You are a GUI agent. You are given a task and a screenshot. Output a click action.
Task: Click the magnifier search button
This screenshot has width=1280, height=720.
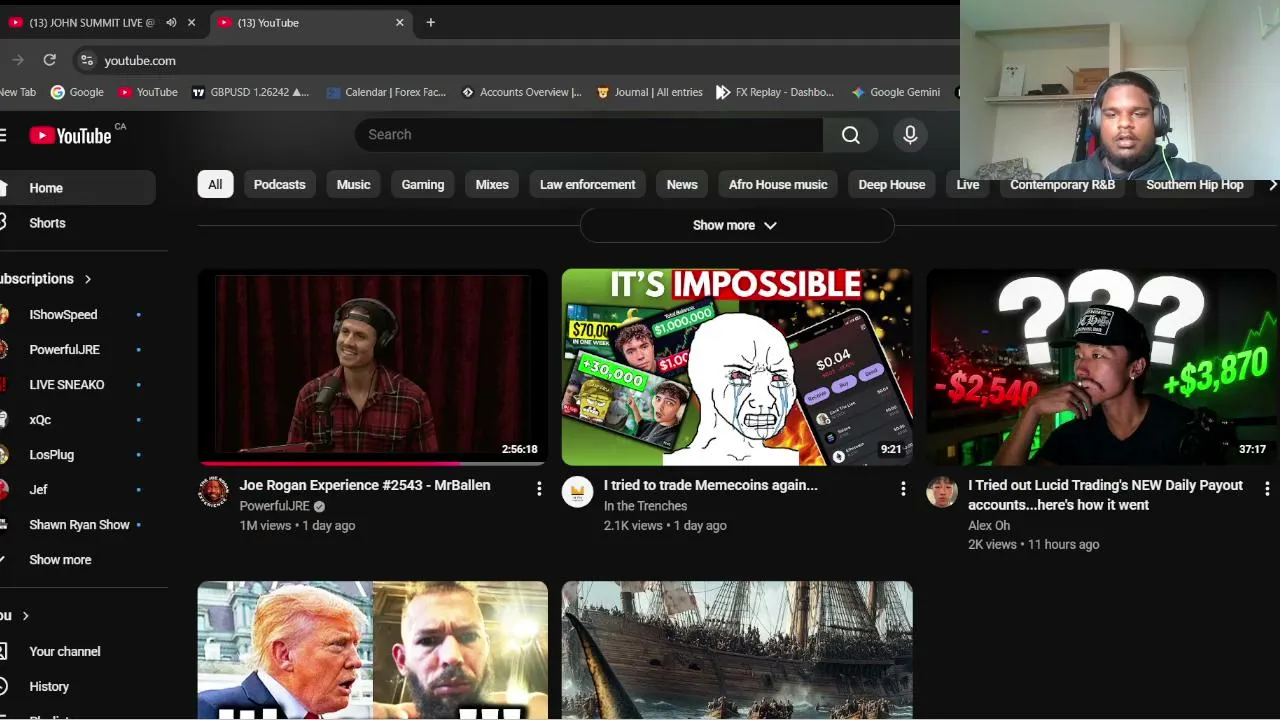(851, 135)
